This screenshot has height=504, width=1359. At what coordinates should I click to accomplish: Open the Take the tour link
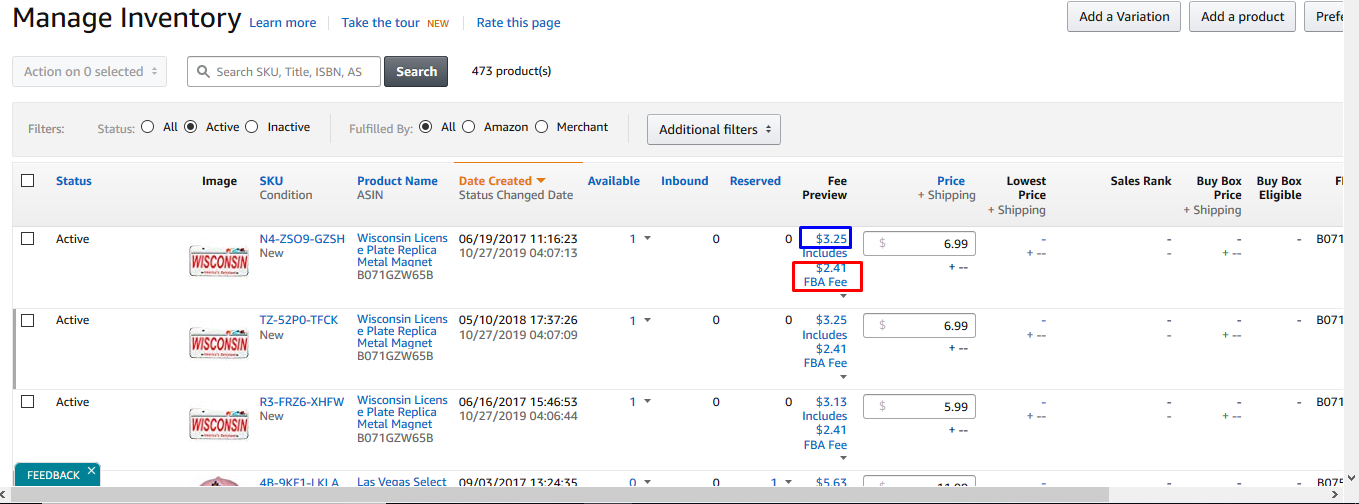pos(381,22)
